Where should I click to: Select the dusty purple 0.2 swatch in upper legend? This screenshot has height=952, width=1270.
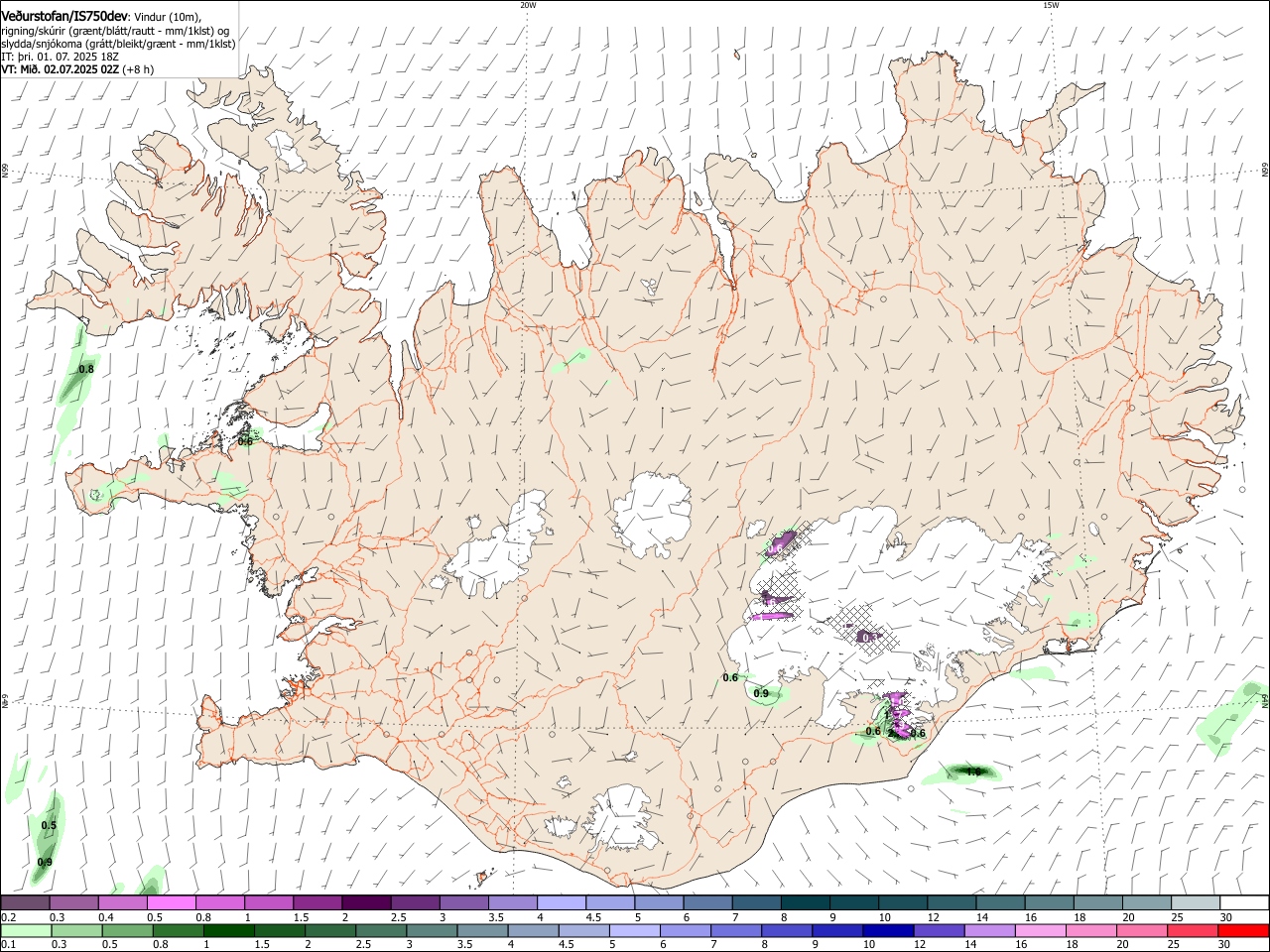point(25,902)
